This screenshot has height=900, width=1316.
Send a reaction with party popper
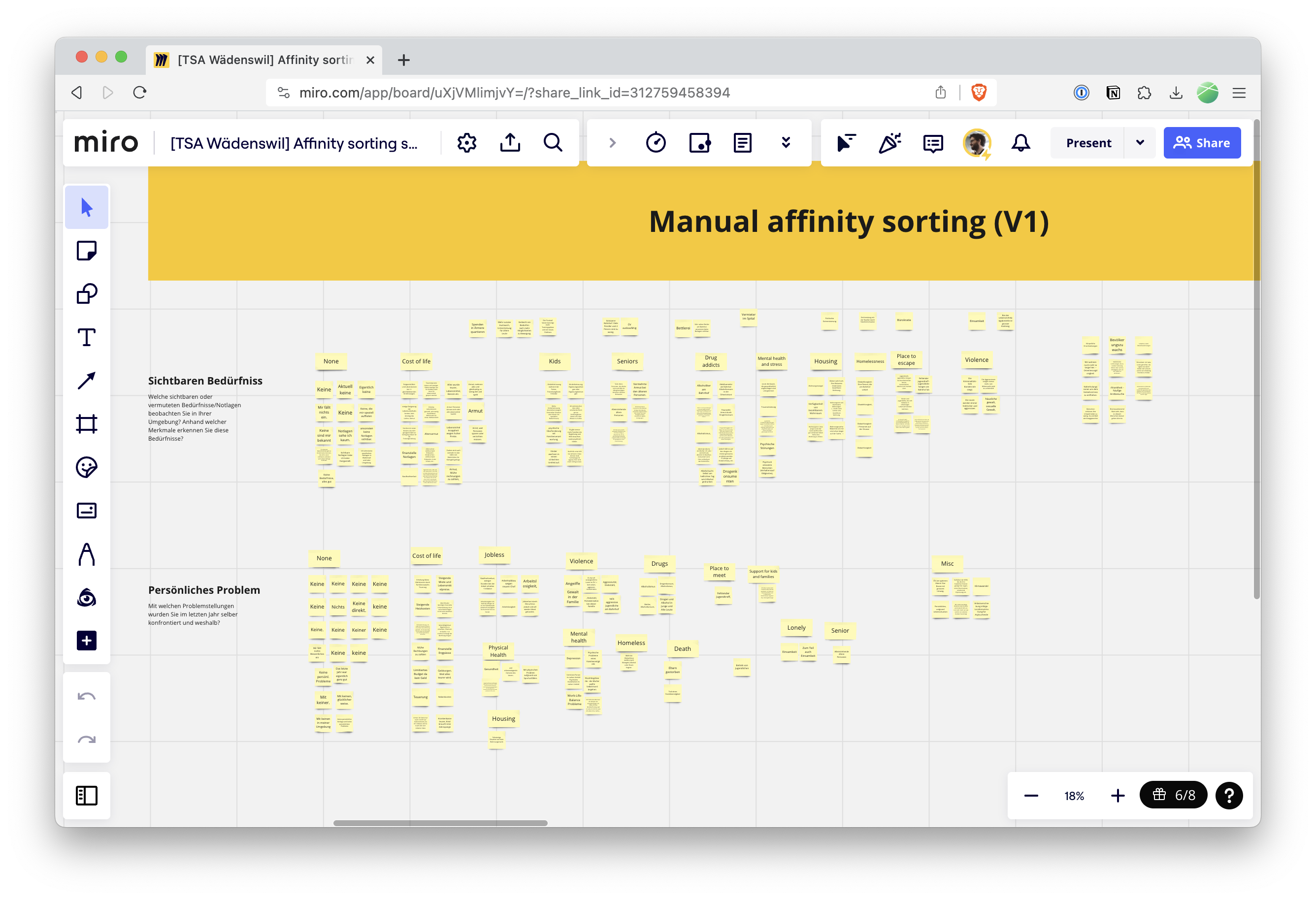pyautogui.click(x=889, y=143)
